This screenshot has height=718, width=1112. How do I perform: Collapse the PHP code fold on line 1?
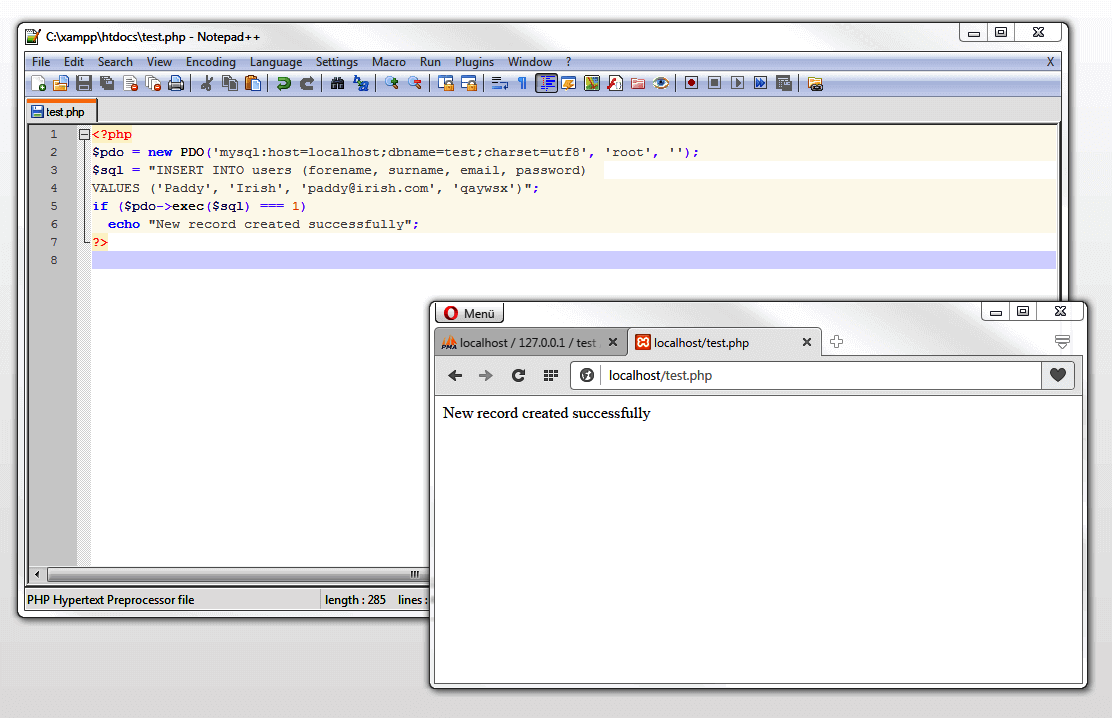pyautogui.click(x=84, y=133)
